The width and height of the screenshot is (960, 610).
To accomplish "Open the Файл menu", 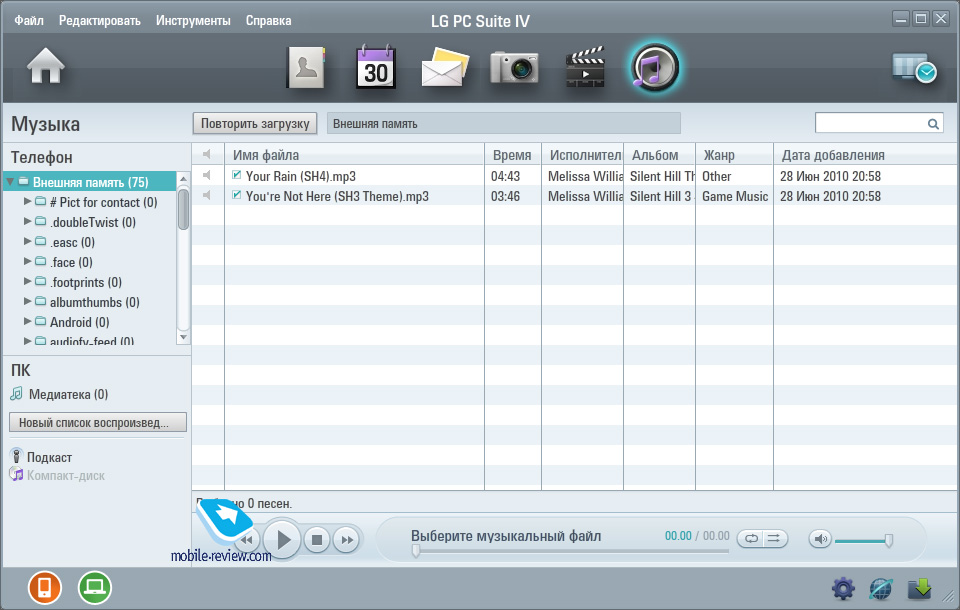I will coord(29,20).
